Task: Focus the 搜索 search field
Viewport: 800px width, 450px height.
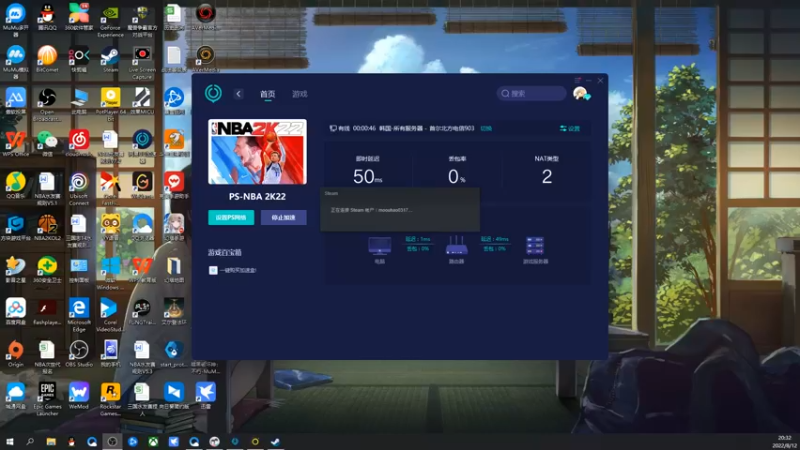Action: 531,93
